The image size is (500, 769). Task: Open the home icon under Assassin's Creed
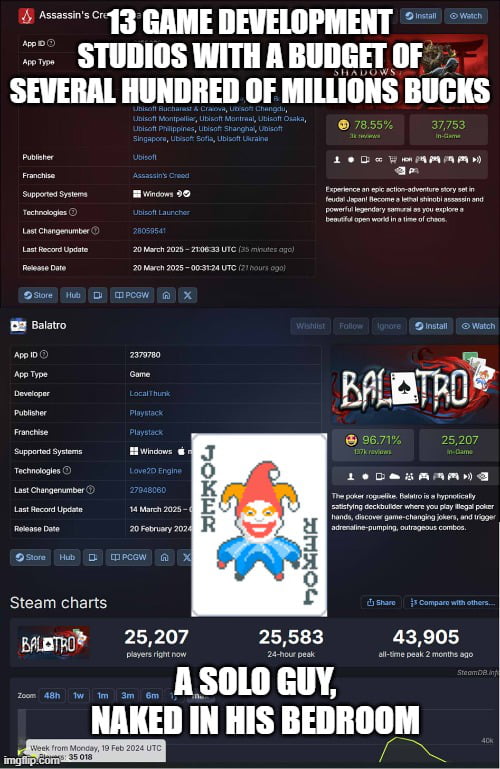click(167, 295)
